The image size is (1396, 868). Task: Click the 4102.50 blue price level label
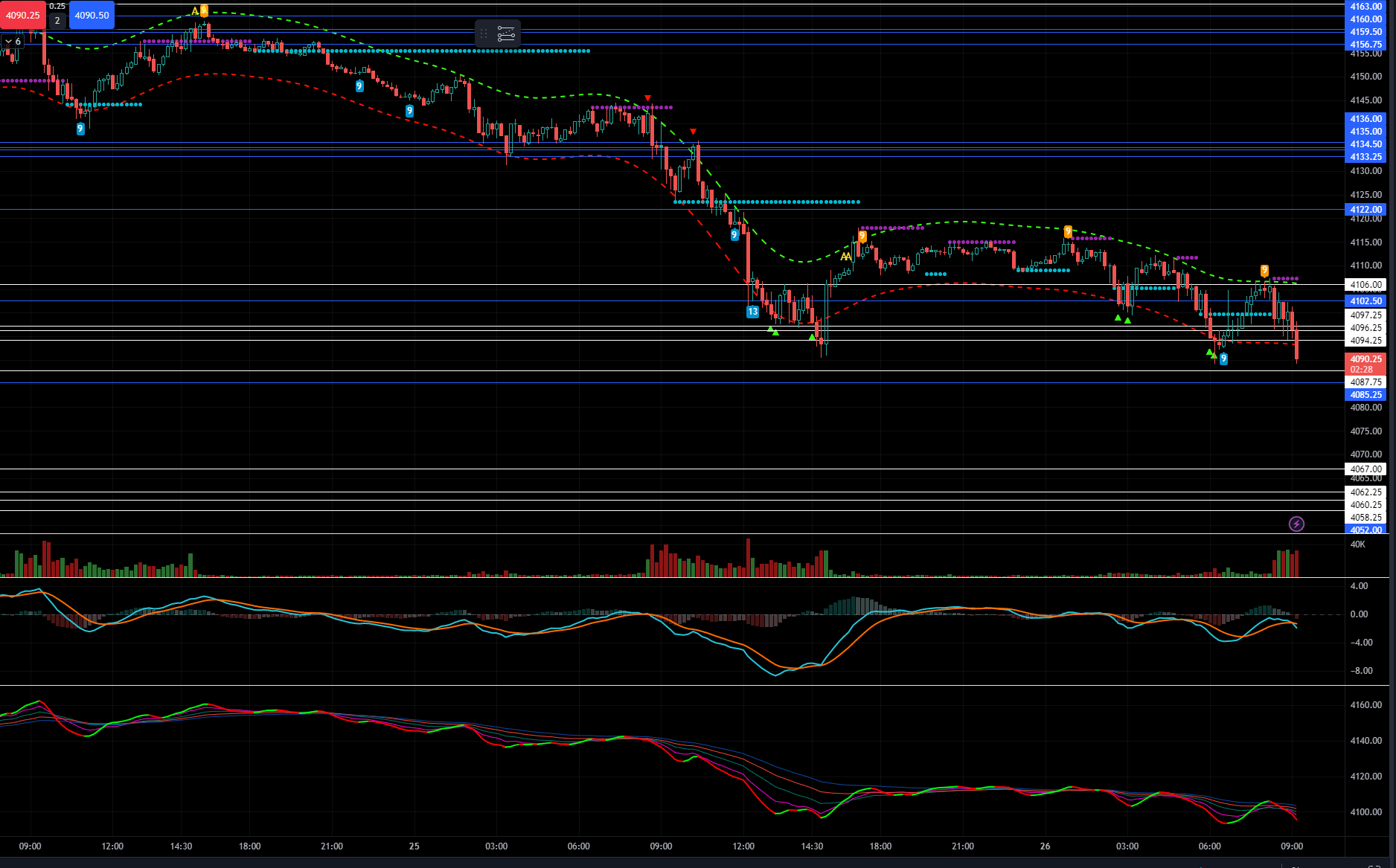click(1365, 301)
